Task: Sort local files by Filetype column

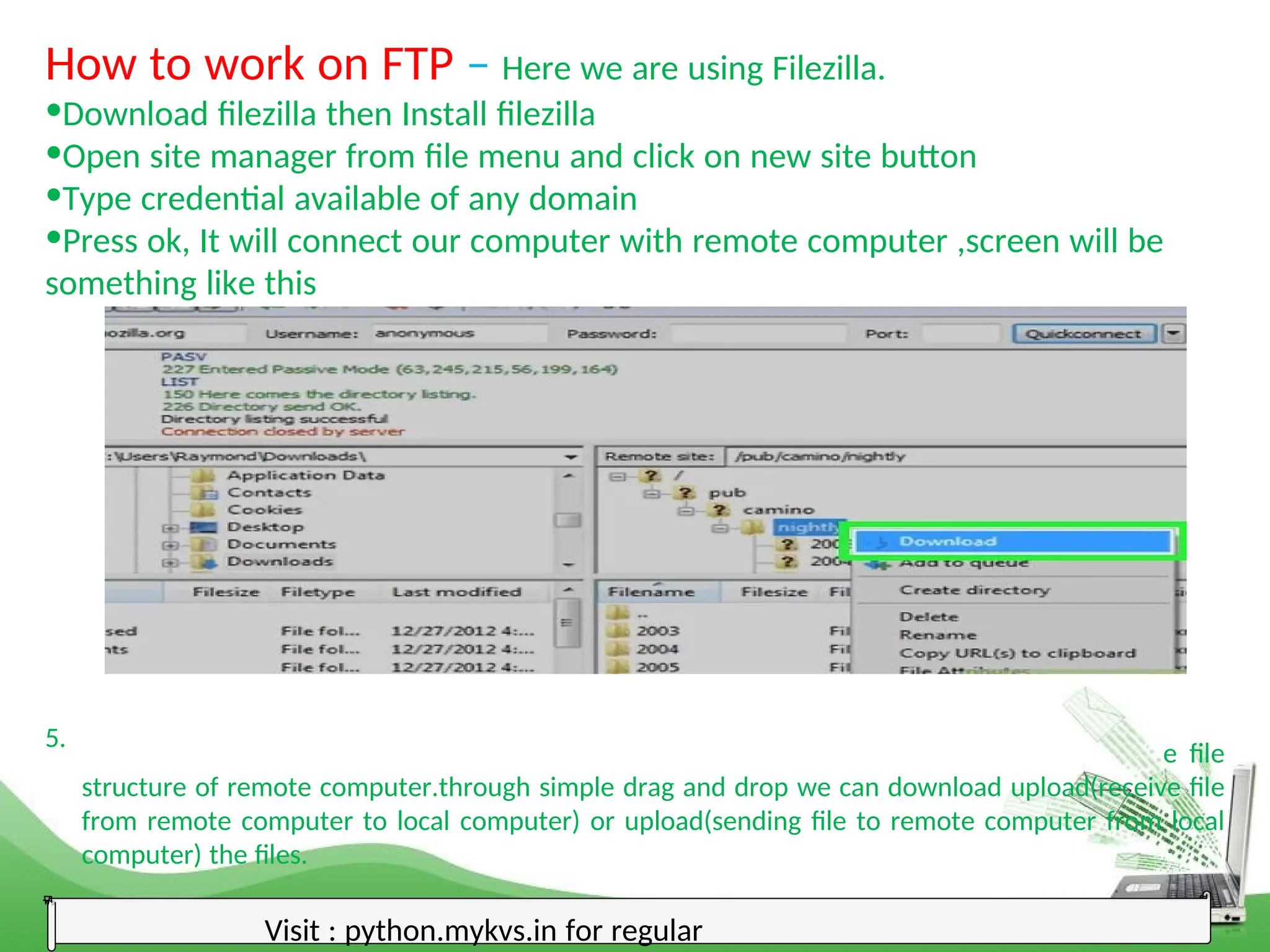Action: (317, 593)
